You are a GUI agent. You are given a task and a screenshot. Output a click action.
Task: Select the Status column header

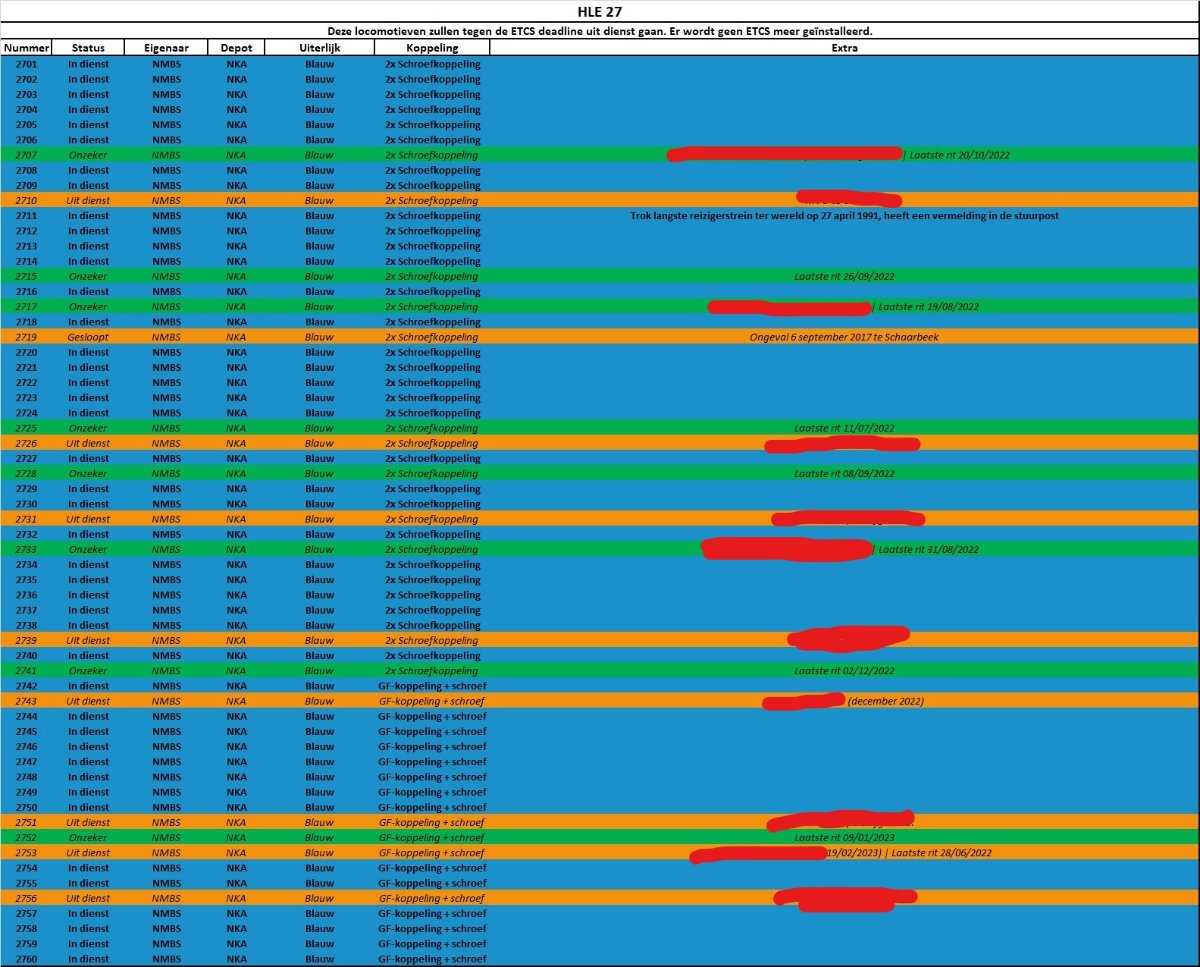pos(88,48)
